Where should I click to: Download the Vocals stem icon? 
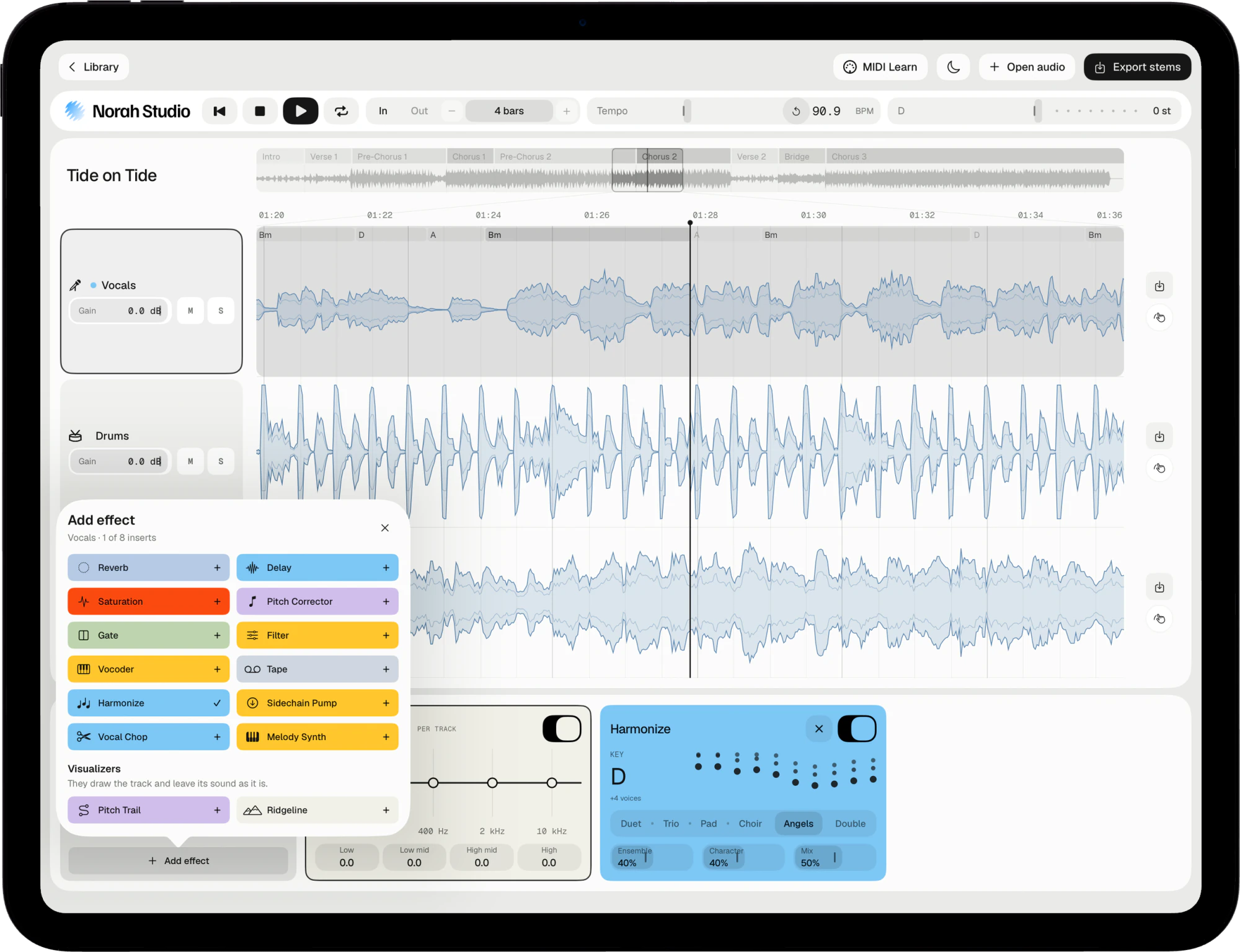click(x=1159, y=286)
